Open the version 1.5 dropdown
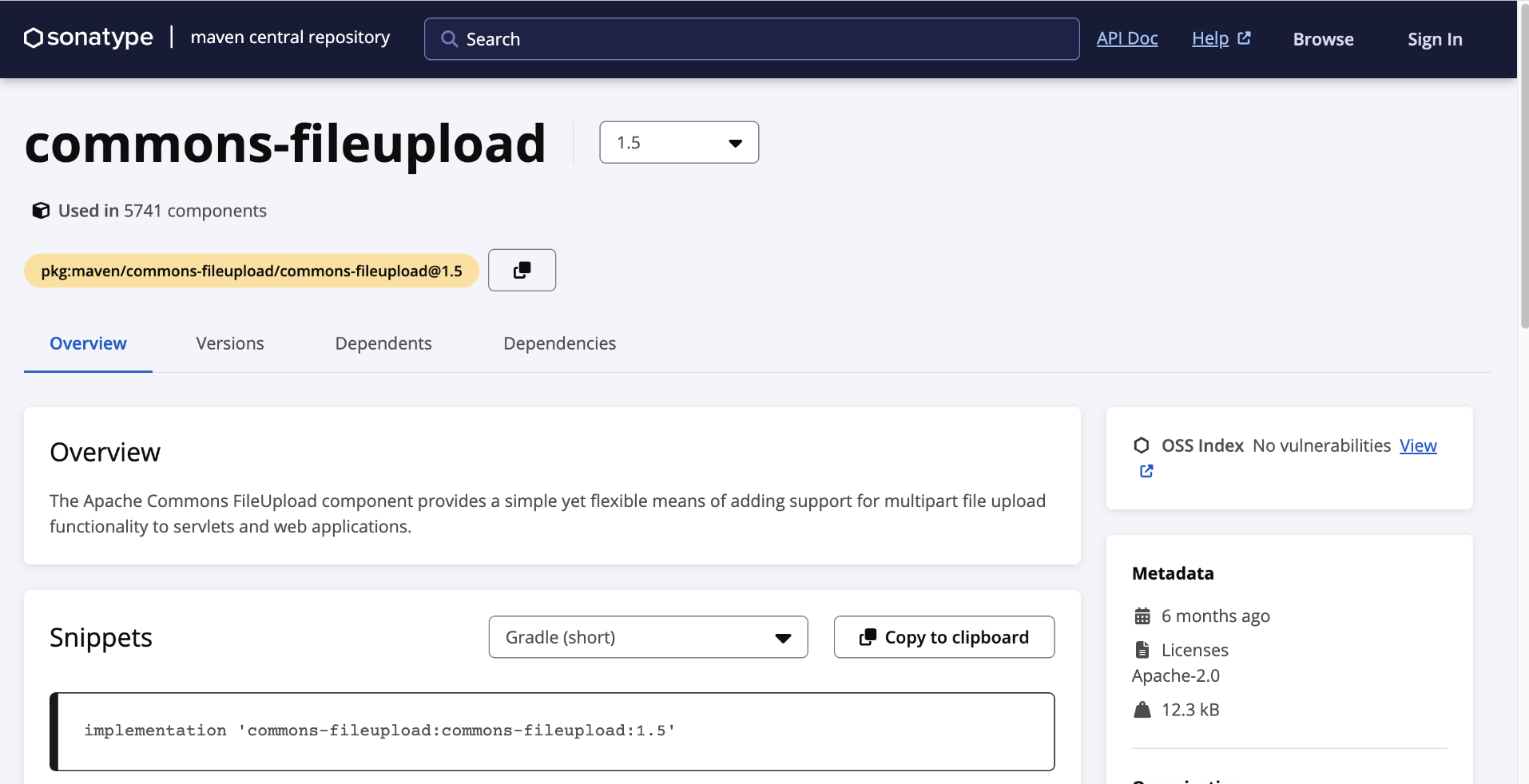 click(x=679, y=142)
